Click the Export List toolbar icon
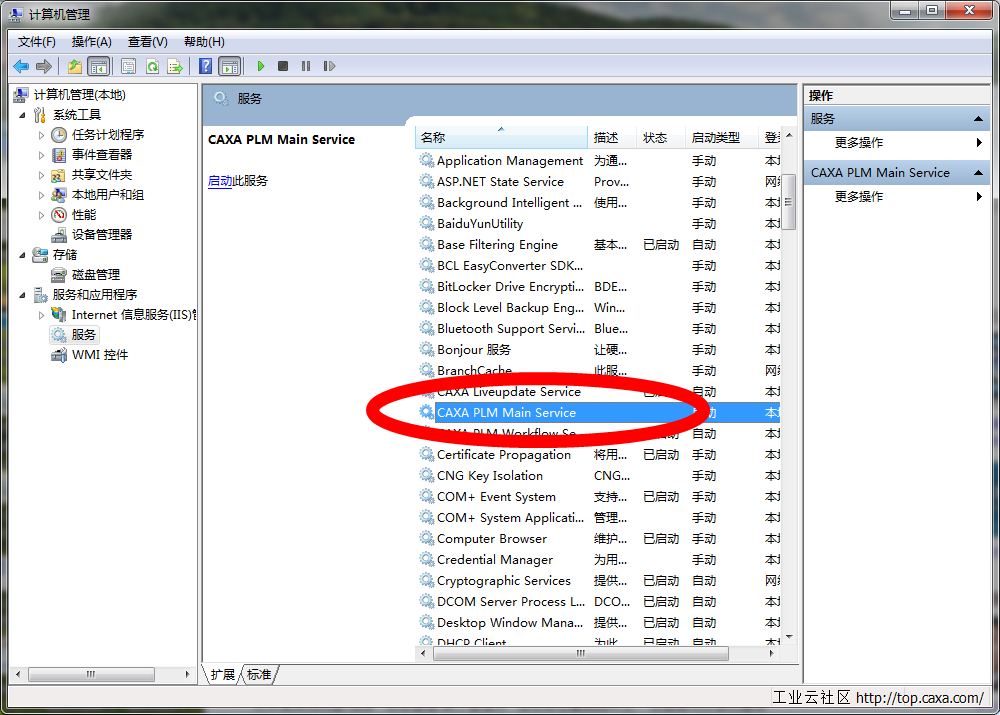The width and height of the screenshot is (1000, 715). pos(175,66)
